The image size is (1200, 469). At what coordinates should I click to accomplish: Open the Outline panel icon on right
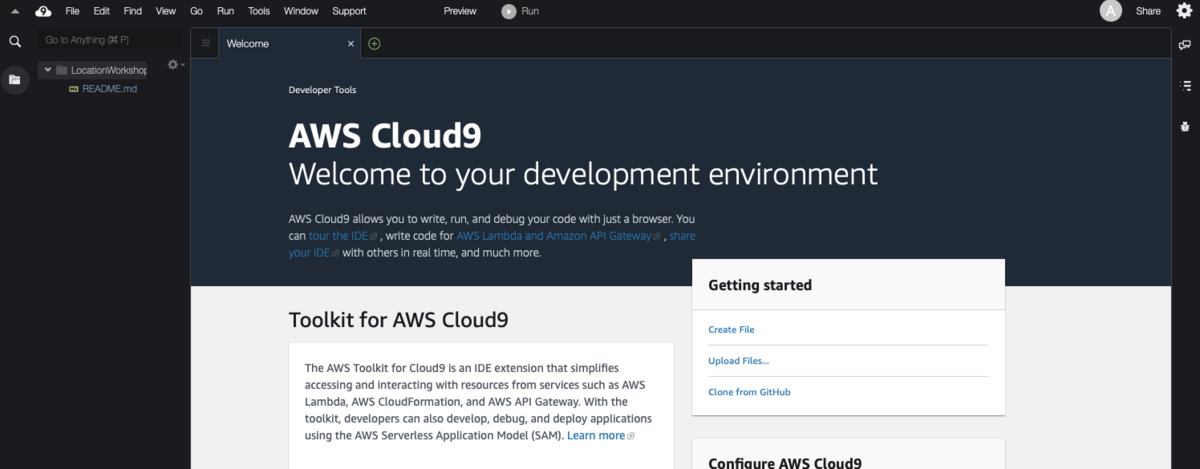[1185, 87]
